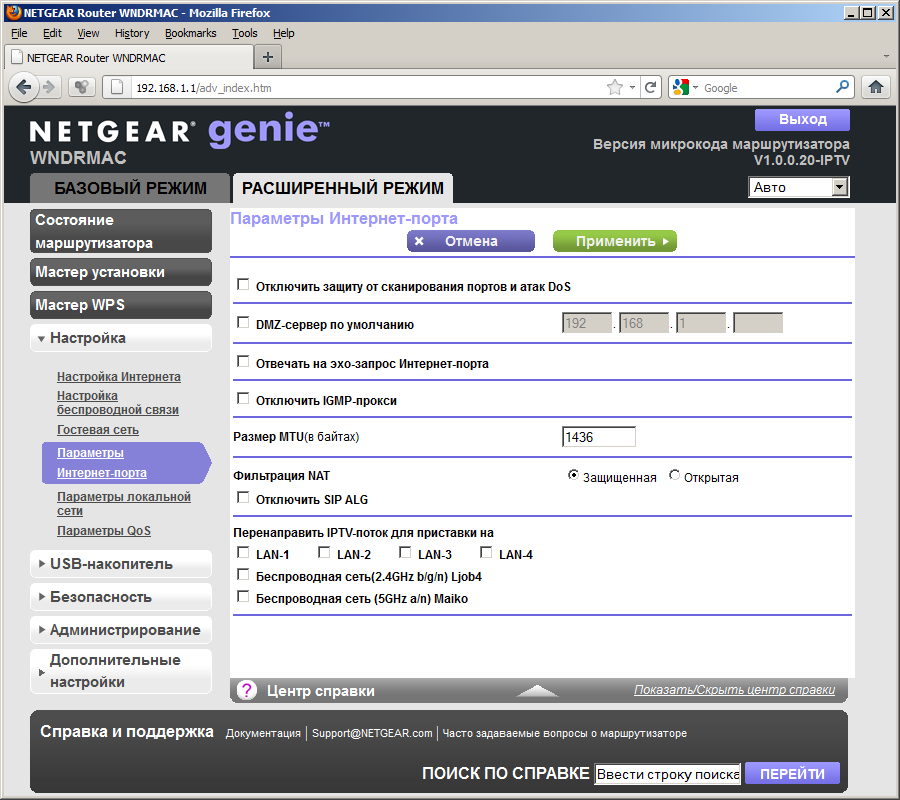
Task: Click the magnifier search icon
Action: pyautogui.click(x=842, y=87)
